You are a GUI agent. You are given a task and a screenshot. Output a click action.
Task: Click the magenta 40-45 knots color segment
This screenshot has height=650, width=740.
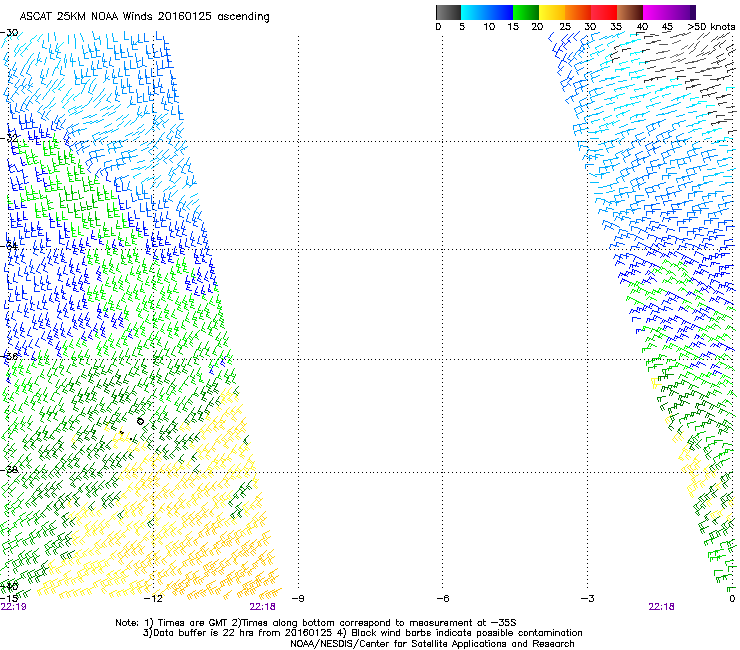[x=656, y=12]
